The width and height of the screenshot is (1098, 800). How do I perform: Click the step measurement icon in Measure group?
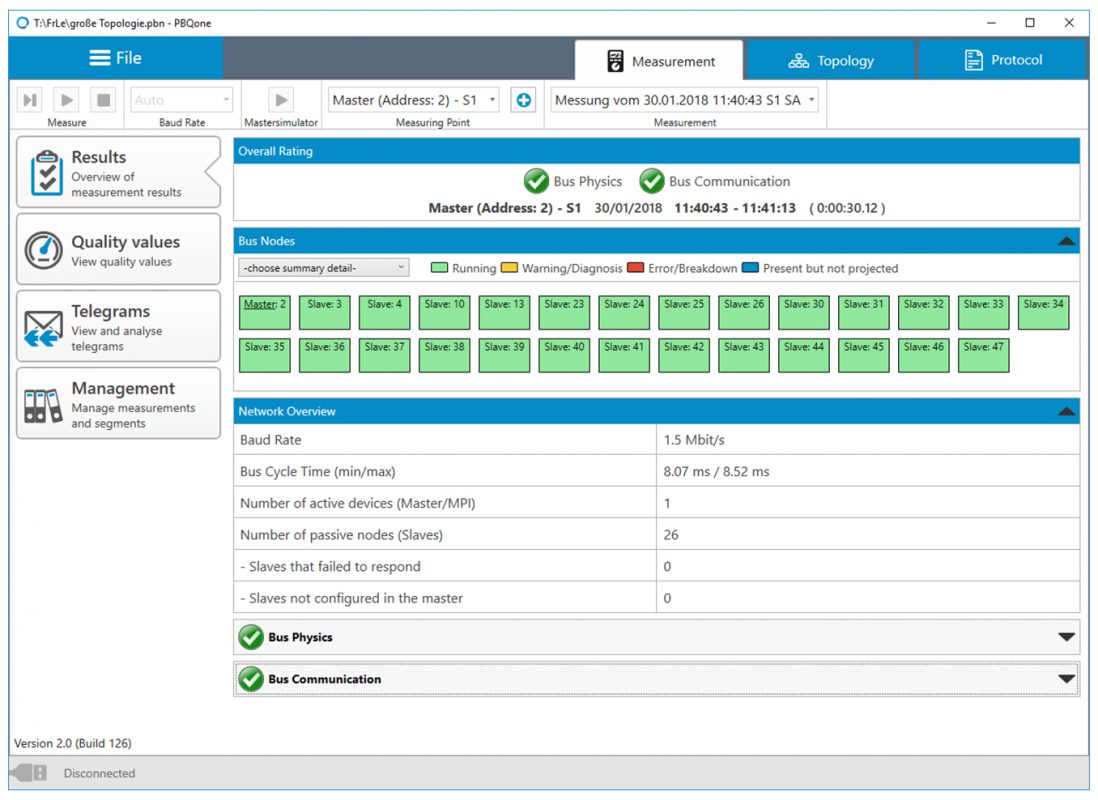[x=31, y=100]
